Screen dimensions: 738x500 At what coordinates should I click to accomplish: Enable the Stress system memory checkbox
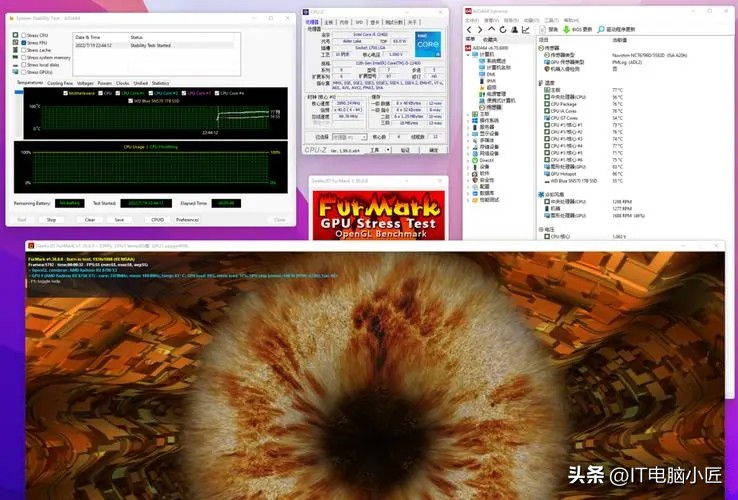(24, 57)
